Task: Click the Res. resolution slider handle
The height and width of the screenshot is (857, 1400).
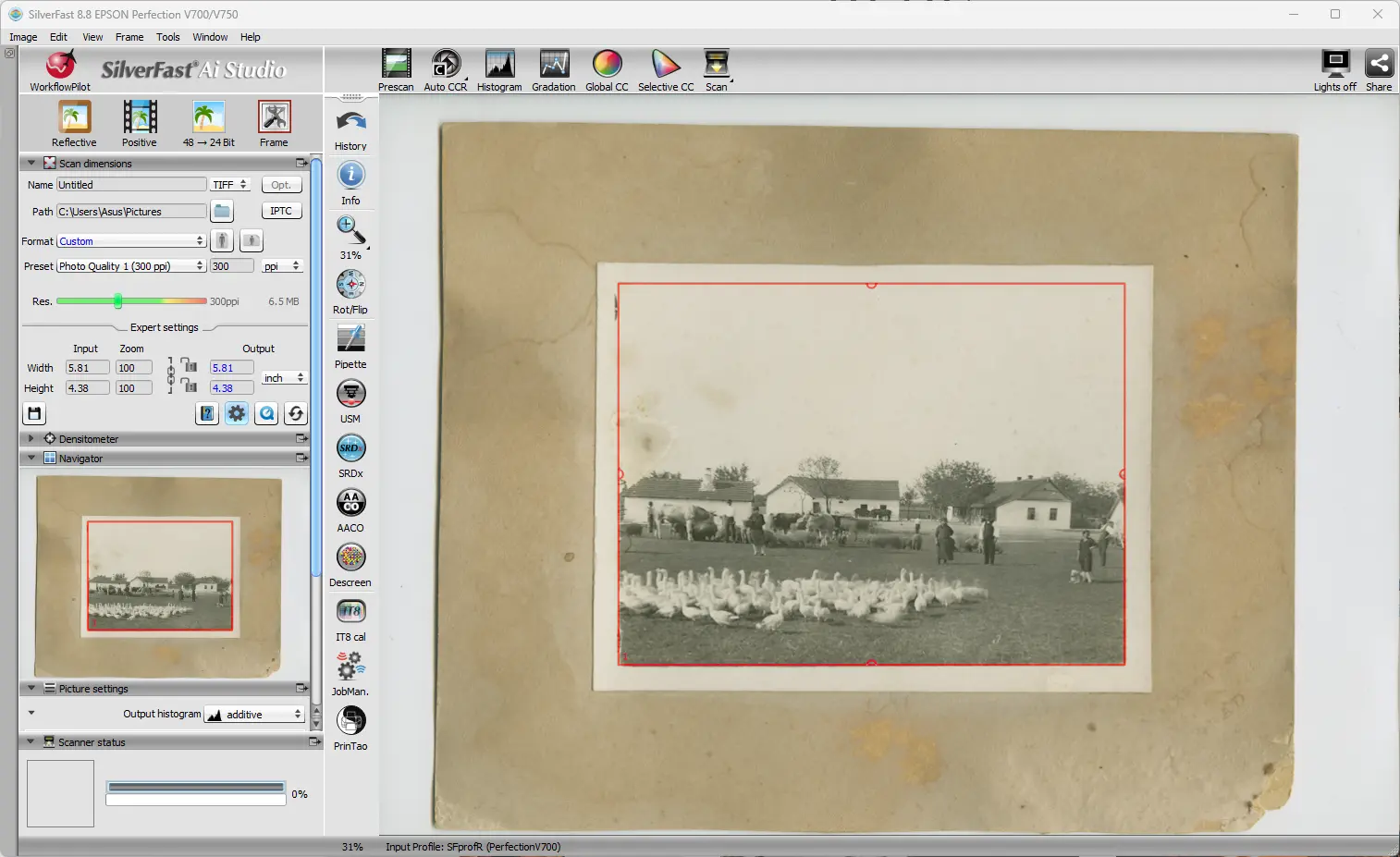Action: point(117,300)
